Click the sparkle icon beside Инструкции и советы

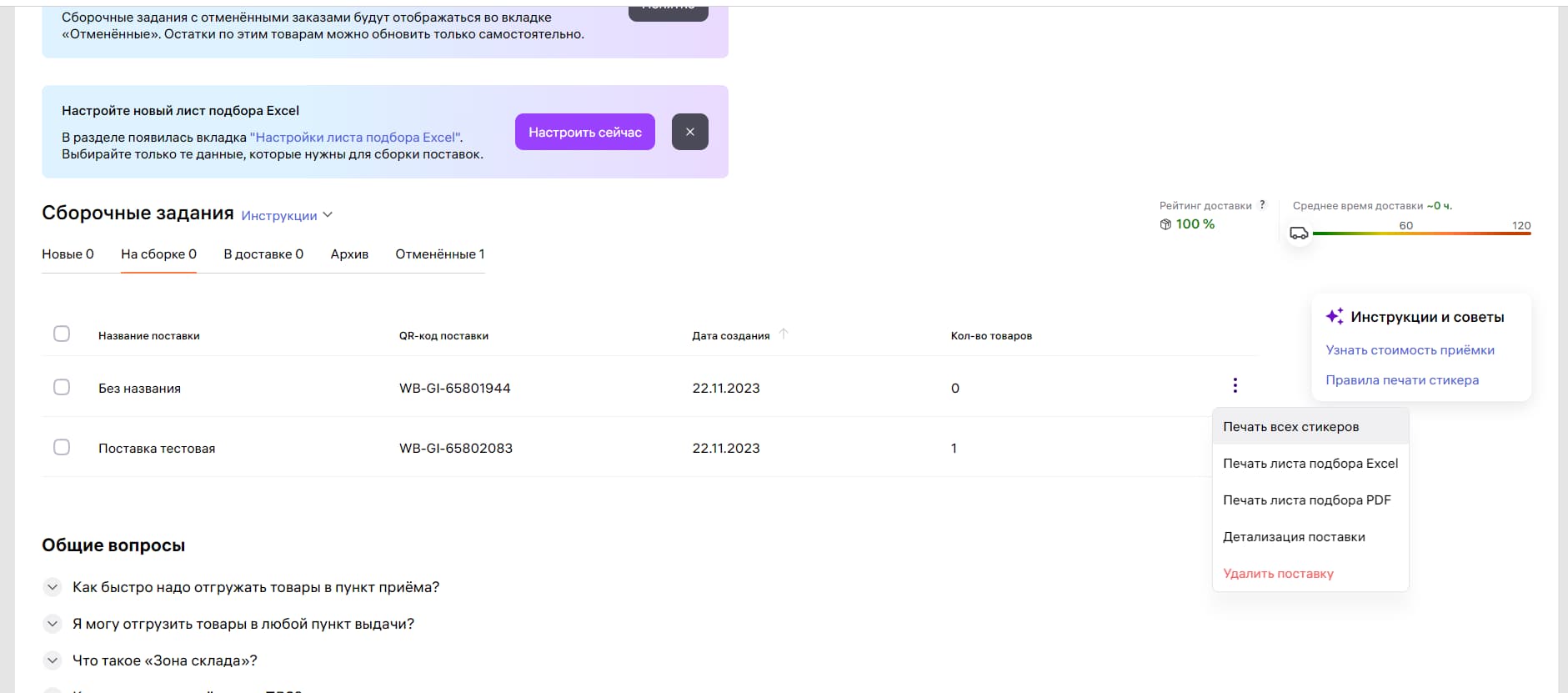[x=1335, y=316]
